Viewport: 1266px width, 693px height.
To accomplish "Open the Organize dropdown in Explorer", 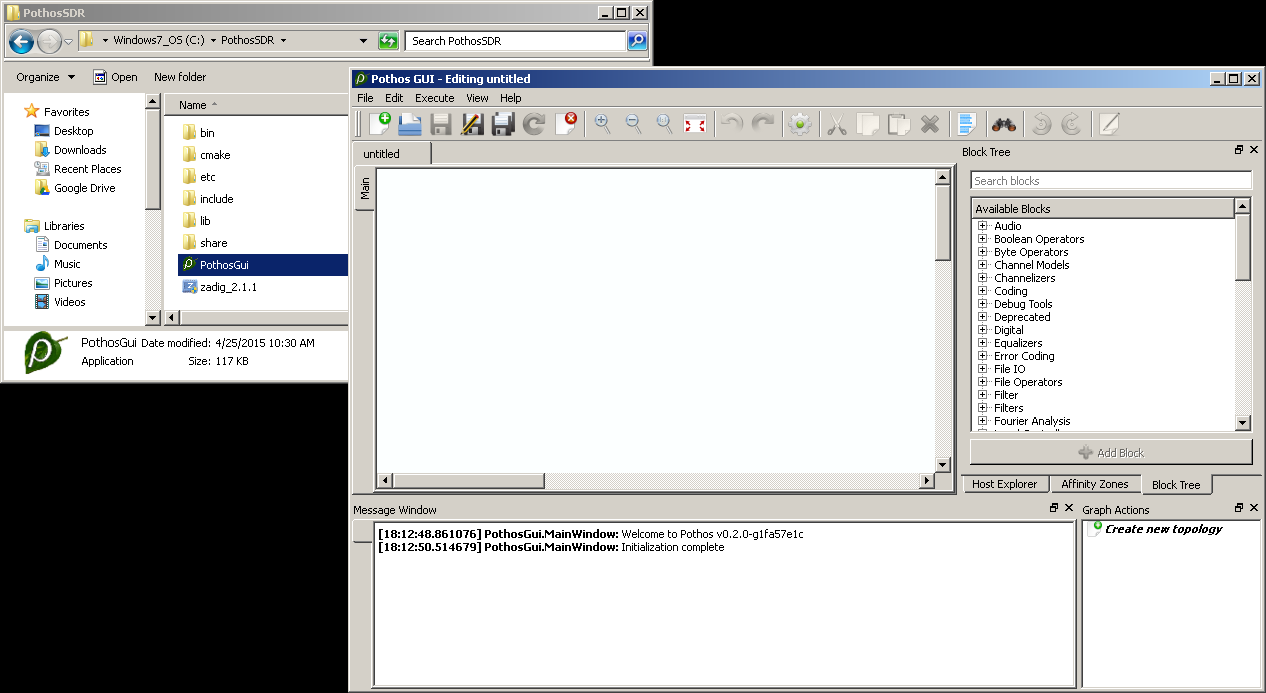I will coord(46,77).
